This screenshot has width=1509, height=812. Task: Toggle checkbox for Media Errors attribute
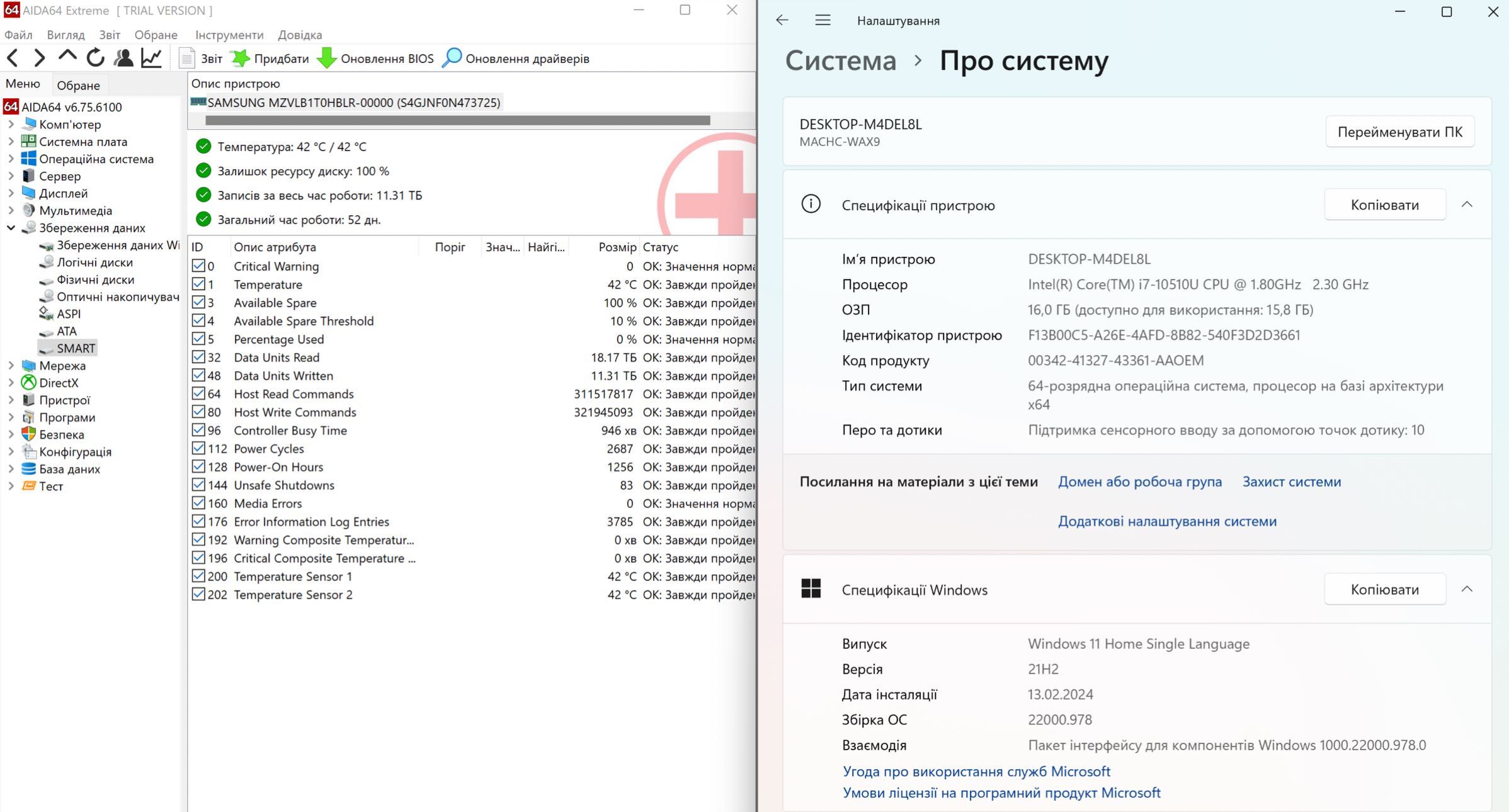[197, 503]
